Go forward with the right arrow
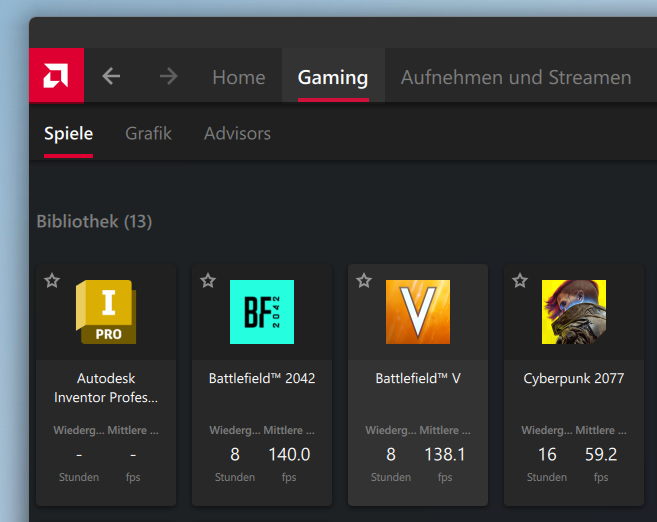This screenshot has height=522, width=657. click(169, 76)
